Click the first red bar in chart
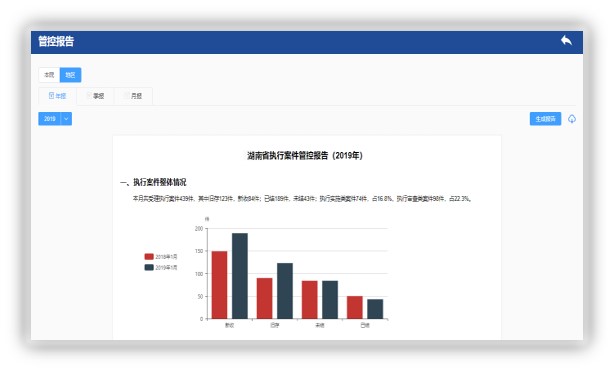This screenshot has height=371, width=614. coord(219,285)
